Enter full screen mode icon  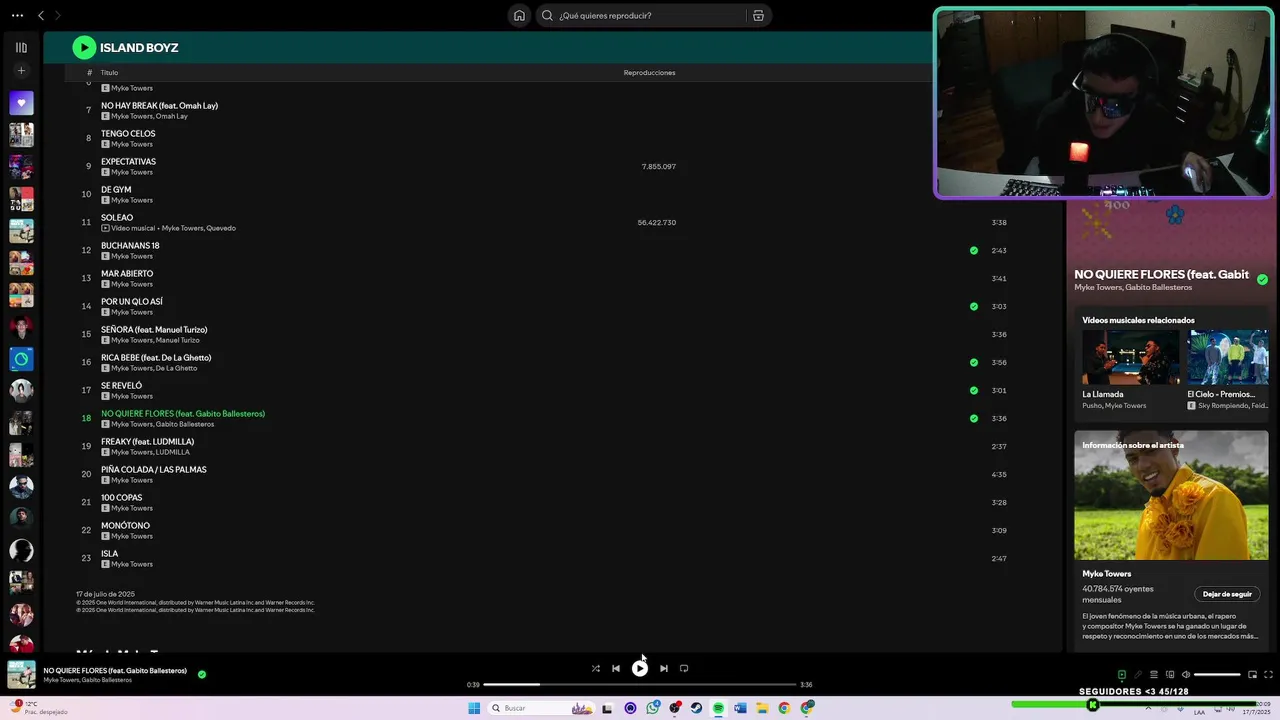pyautogui.click(x=1268, y=675)
